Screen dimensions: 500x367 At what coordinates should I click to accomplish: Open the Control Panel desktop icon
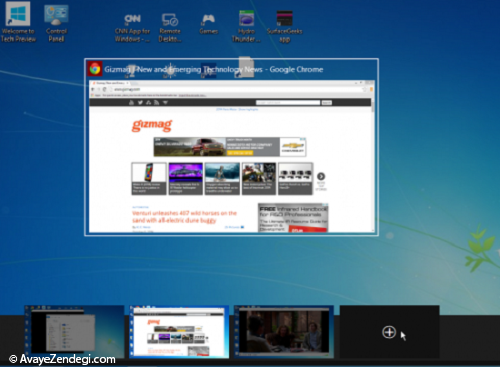click(x=56, y=23)
